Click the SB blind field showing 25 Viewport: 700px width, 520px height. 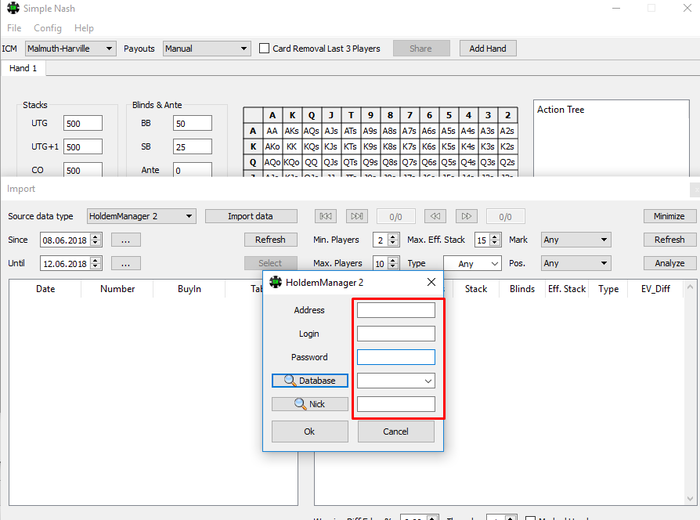[x=192, y=147]
